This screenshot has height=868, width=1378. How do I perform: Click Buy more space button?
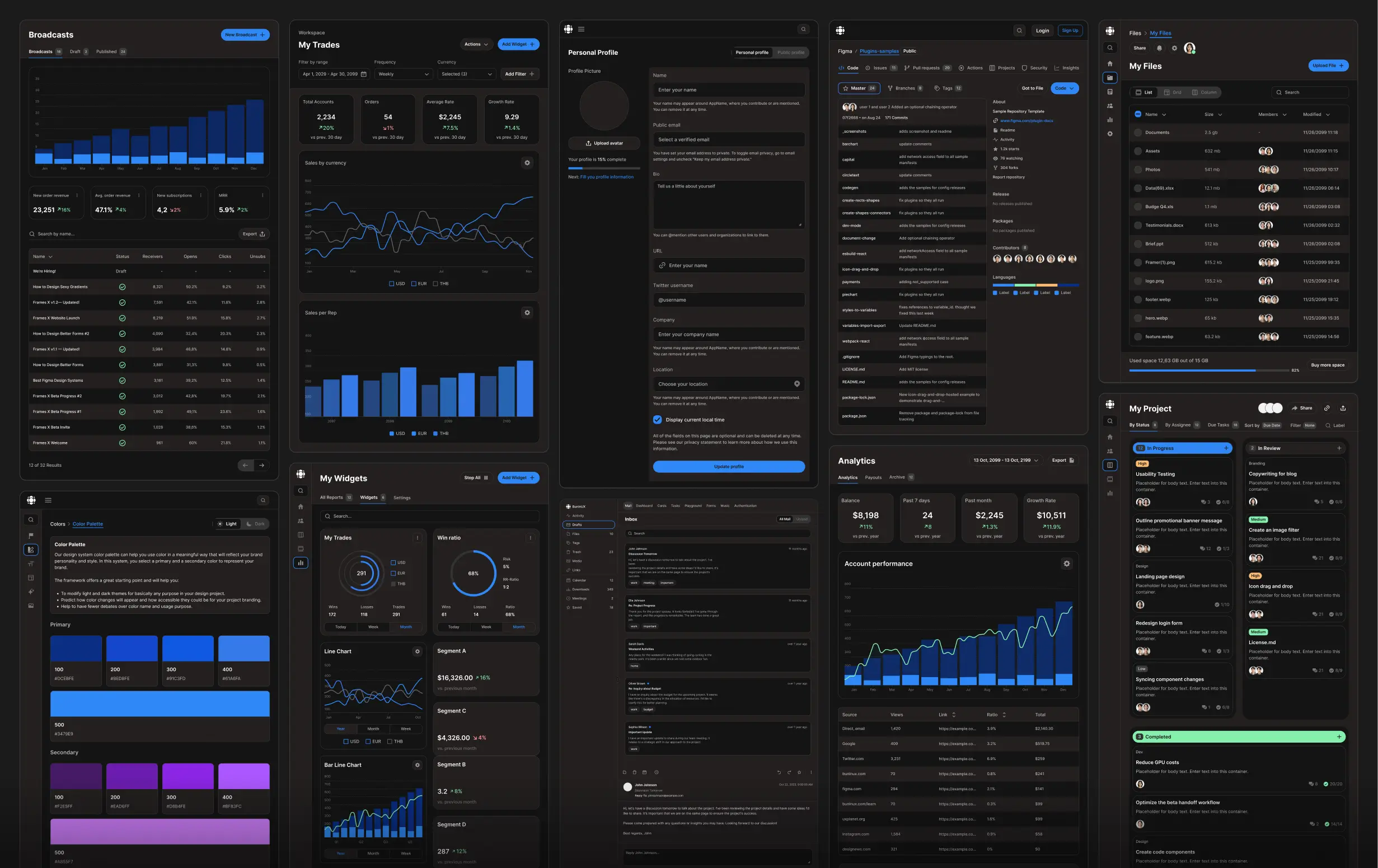[x=1327, y=365]
